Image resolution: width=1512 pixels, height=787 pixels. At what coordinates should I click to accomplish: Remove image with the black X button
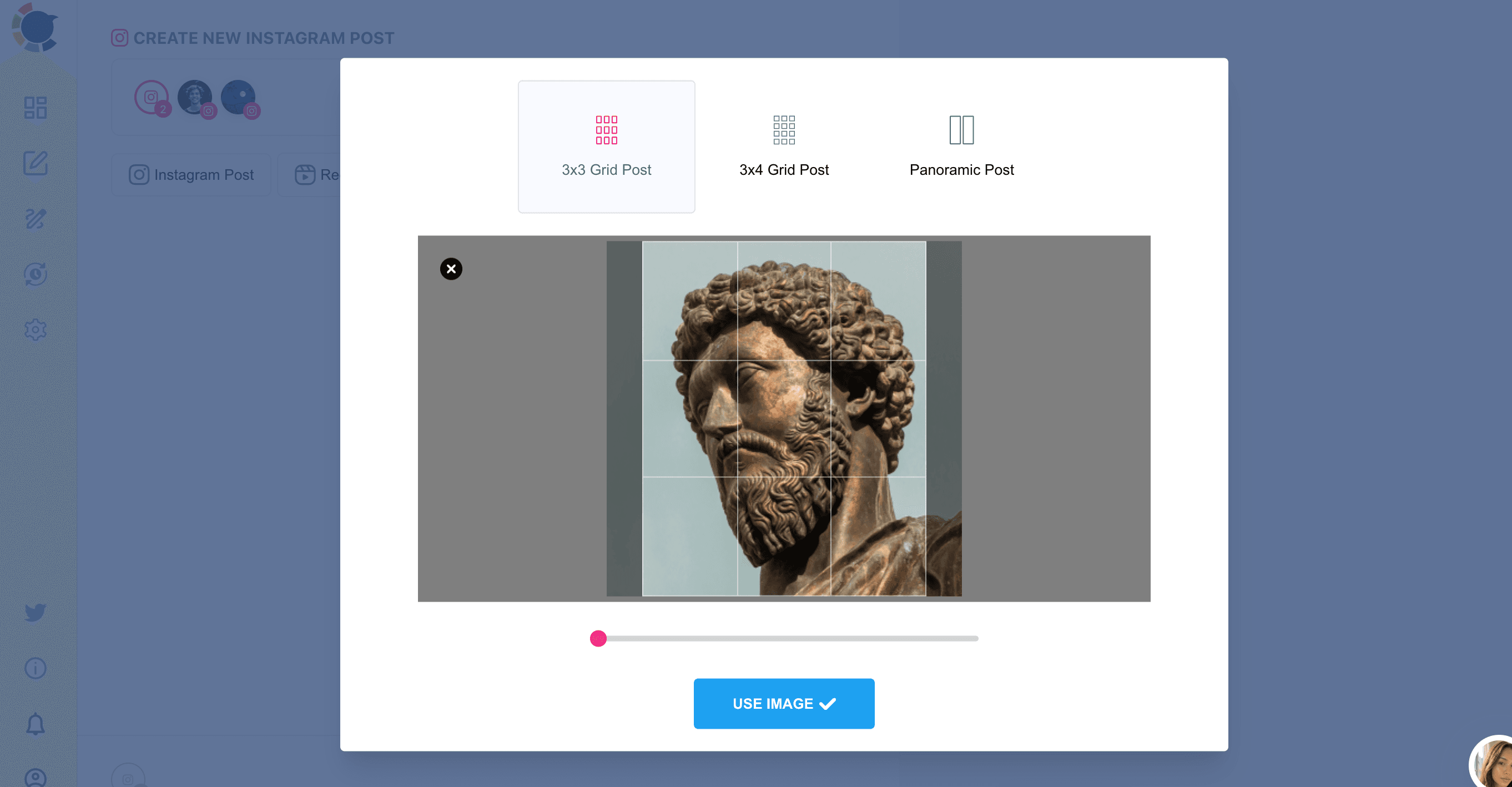click(451, 269)
